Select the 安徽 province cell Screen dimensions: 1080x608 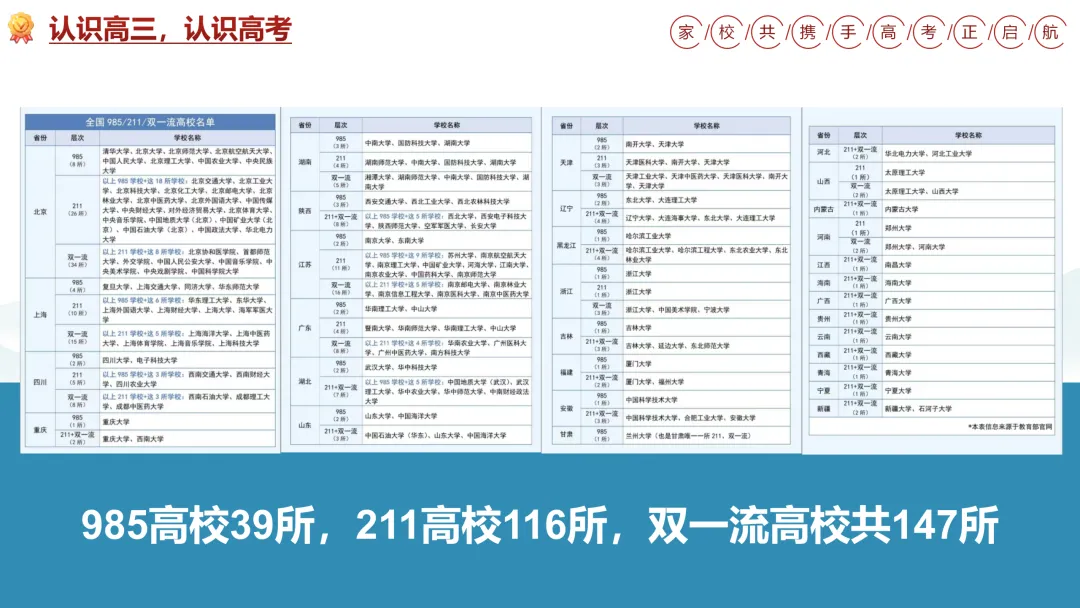[566, 408]
